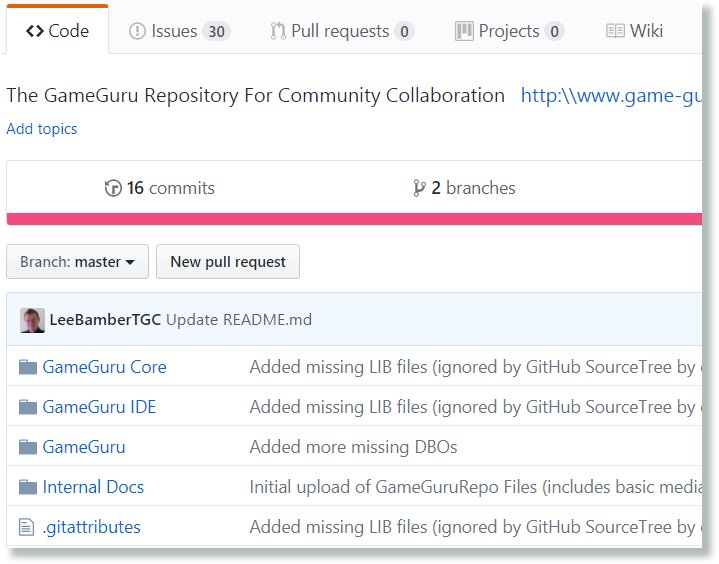Click the Pull requests count badge
This screenshot has width=719, height=564.
pyautogui.click(x=404, y=32)
